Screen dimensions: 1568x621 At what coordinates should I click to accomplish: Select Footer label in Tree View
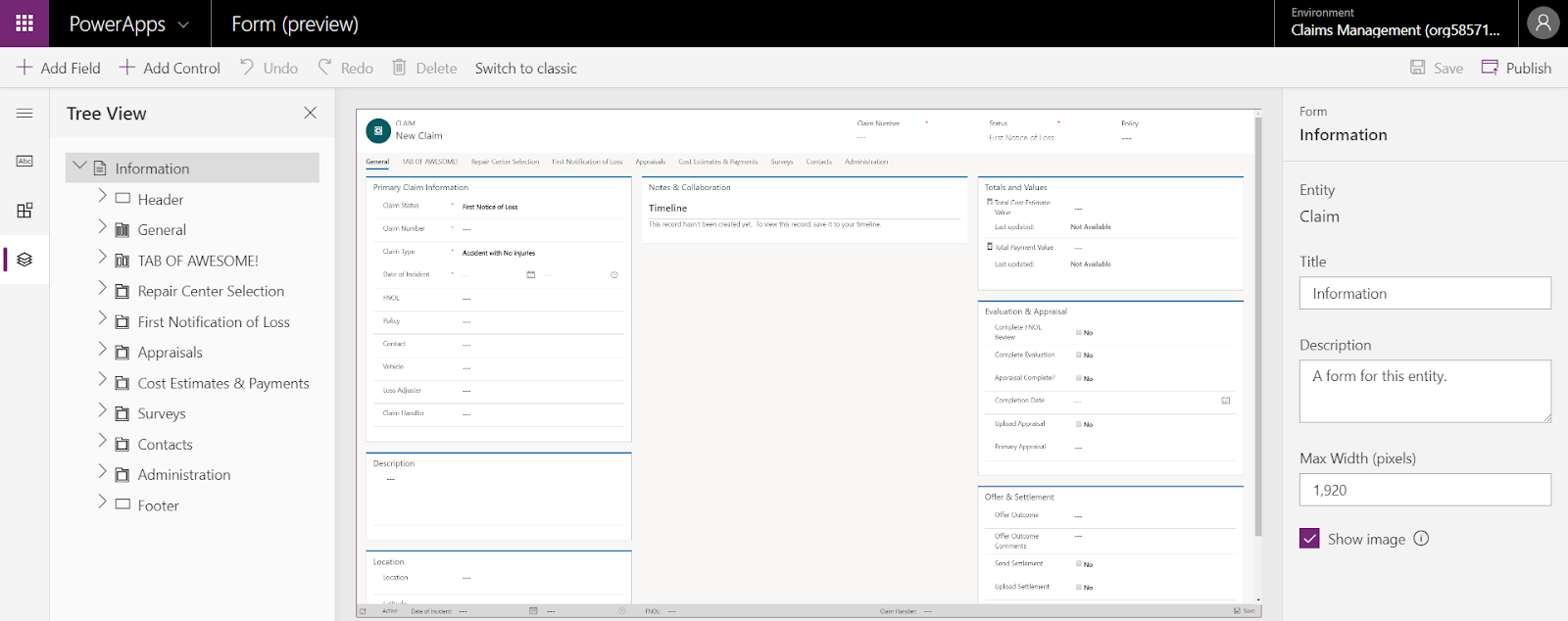tap(159, 505)
